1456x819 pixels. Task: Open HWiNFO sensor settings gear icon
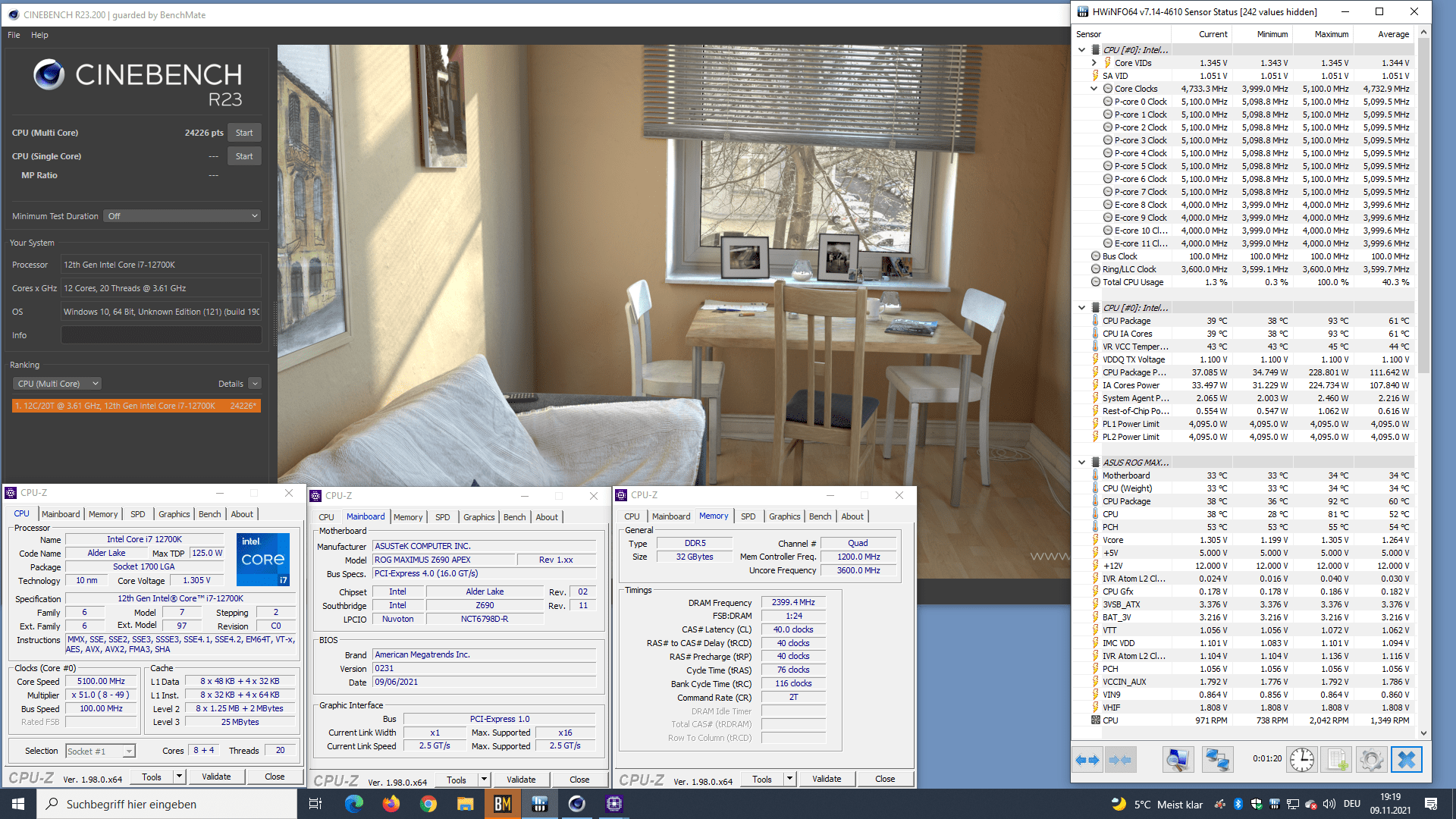tap(1371, 760)
